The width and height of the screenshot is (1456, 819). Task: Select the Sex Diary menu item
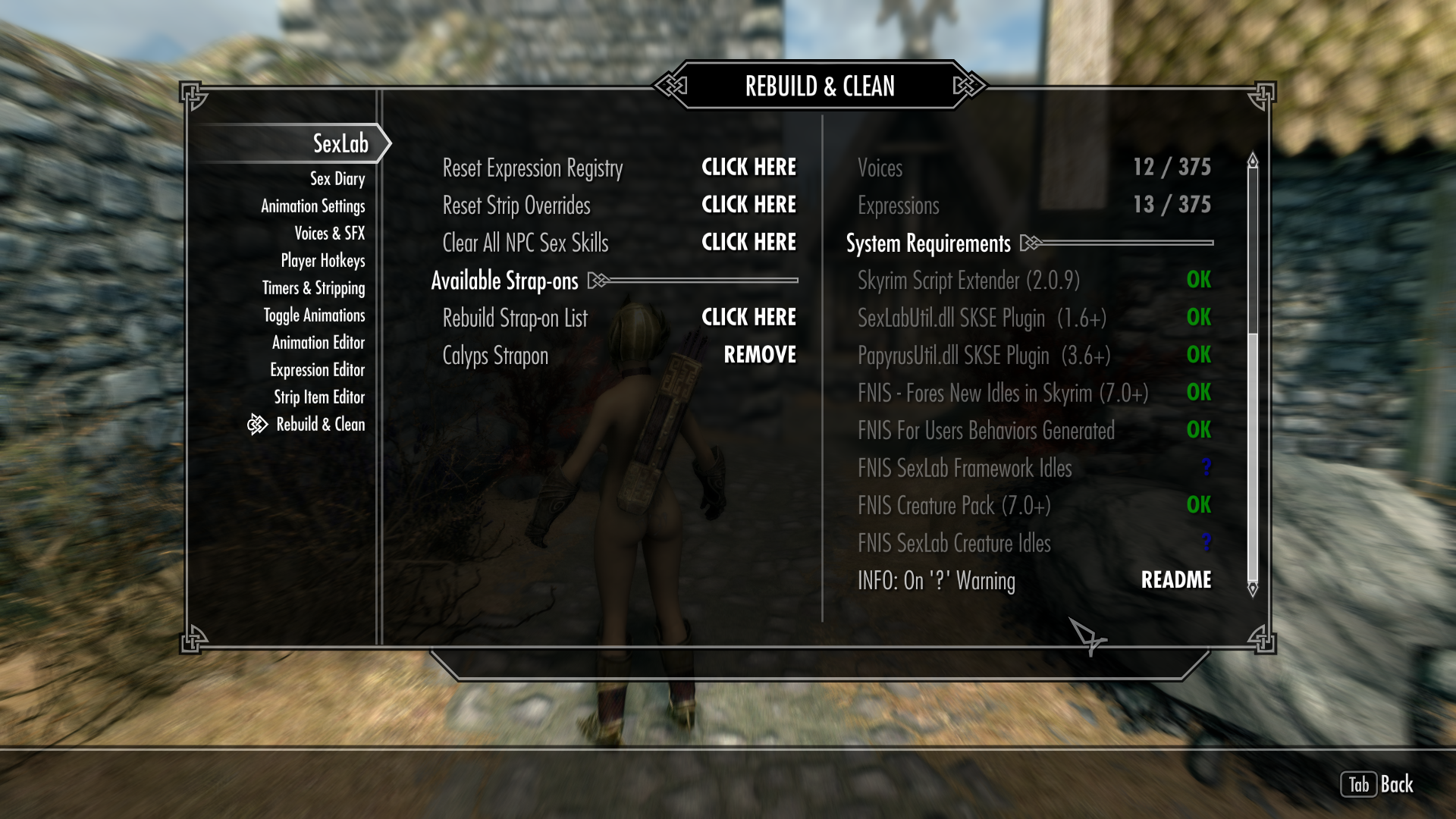pos(336,178)
